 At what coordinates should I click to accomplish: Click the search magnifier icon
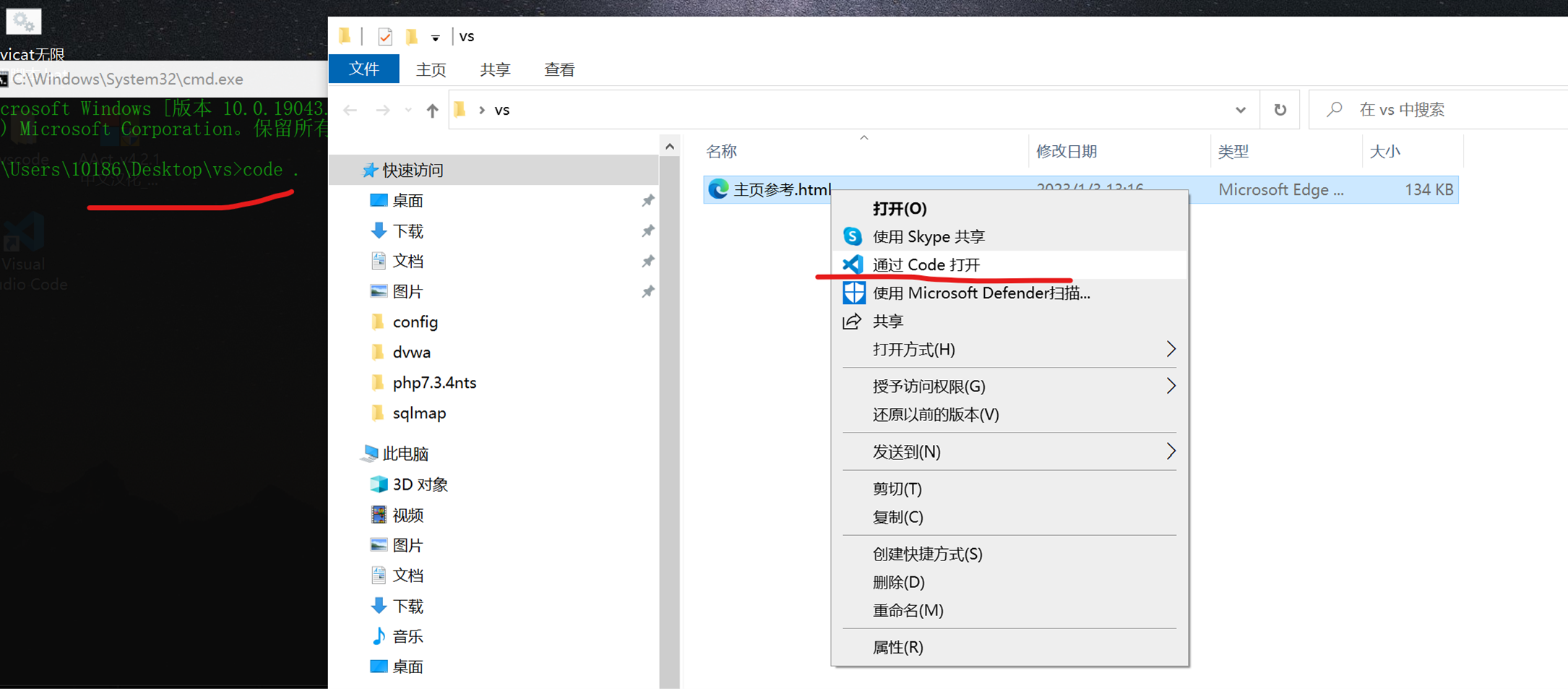tap(1334, 110)
